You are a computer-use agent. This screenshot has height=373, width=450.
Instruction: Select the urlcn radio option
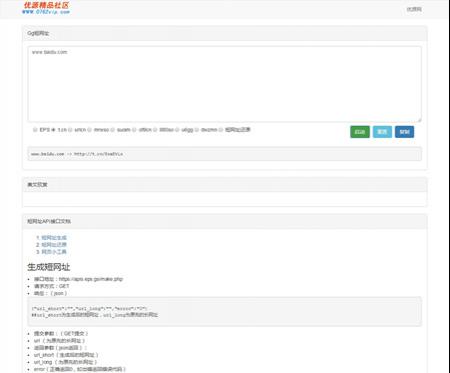(x=70, y=130)
